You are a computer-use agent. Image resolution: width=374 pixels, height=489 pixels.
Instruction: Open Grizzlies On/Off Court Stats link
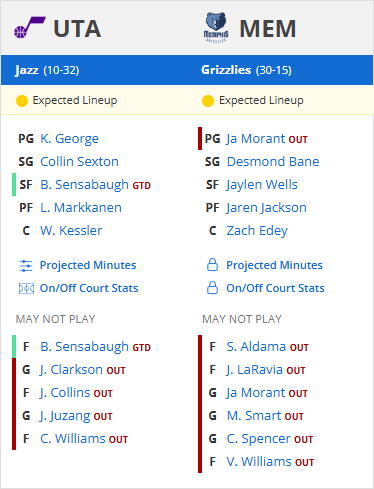tap(275, 288)
